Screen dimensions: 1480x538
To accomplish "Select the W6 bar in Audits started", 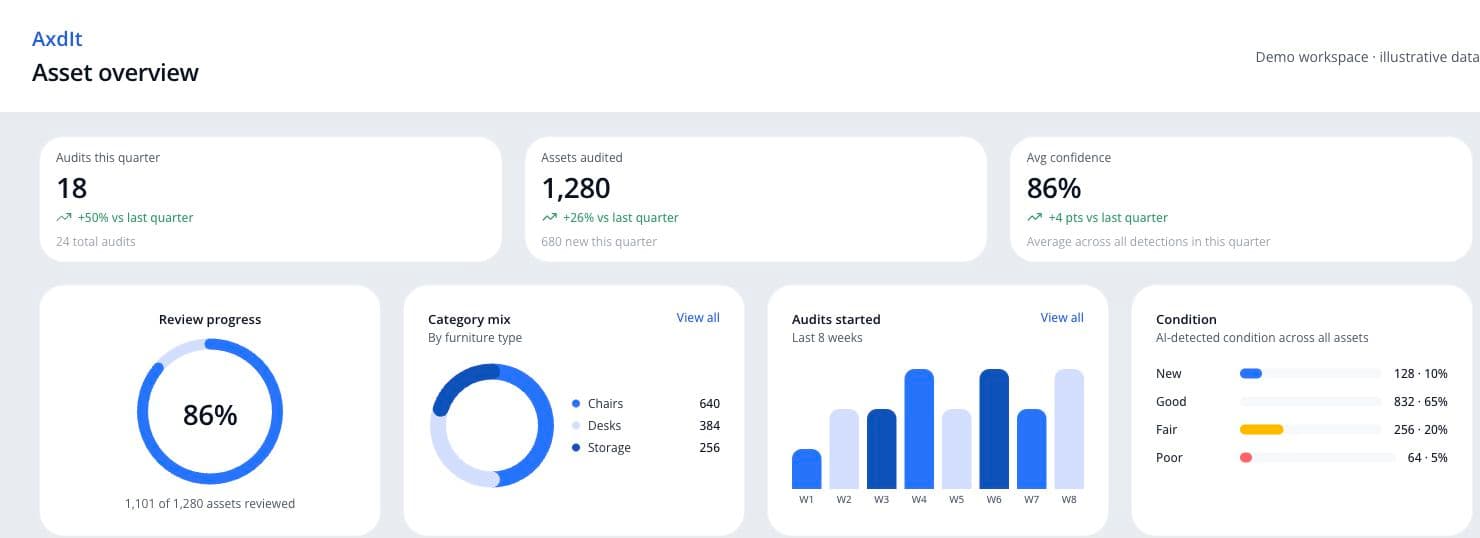I will pos(994,429).
